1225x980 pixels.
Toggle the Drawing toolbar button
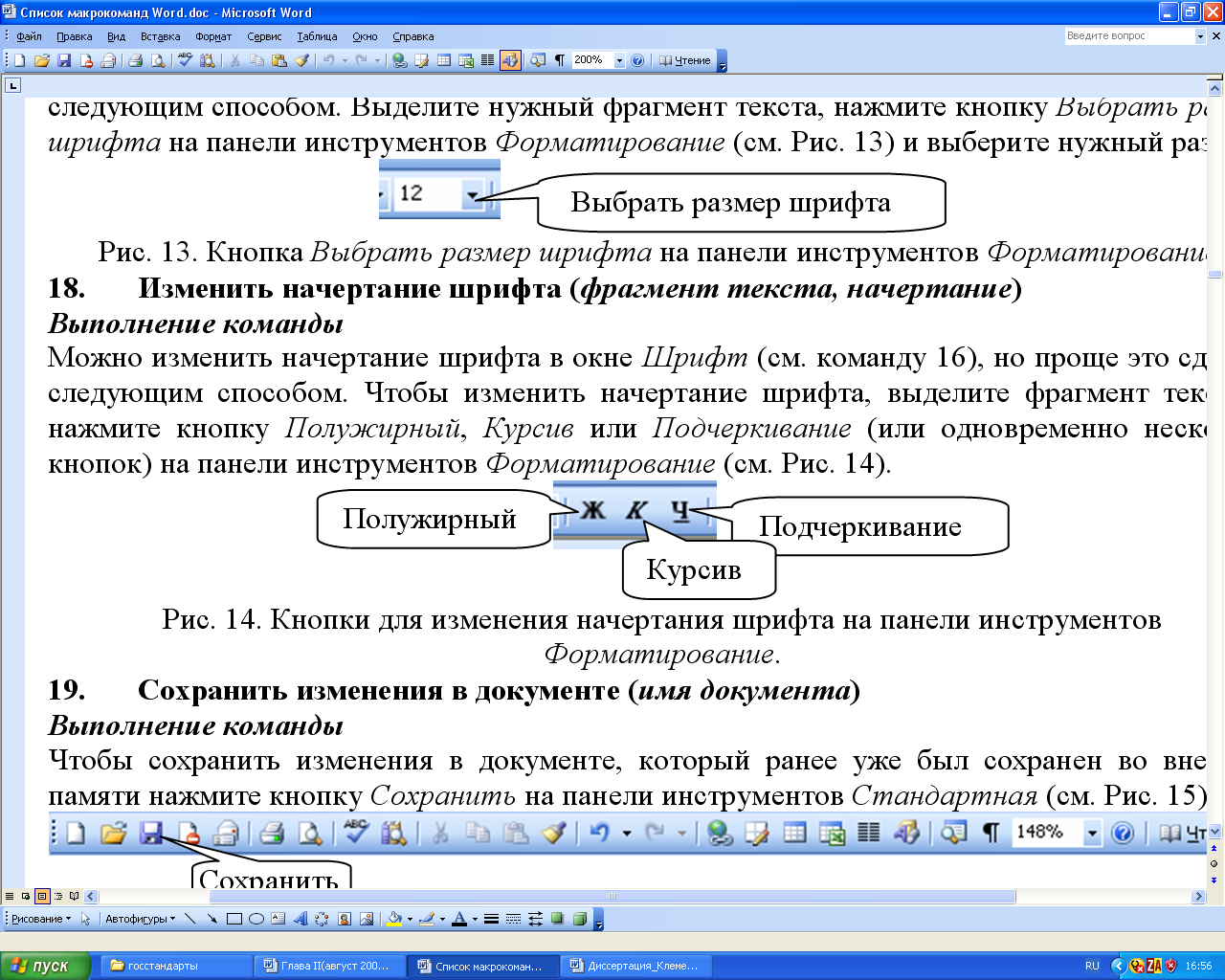tap(510, 60)
